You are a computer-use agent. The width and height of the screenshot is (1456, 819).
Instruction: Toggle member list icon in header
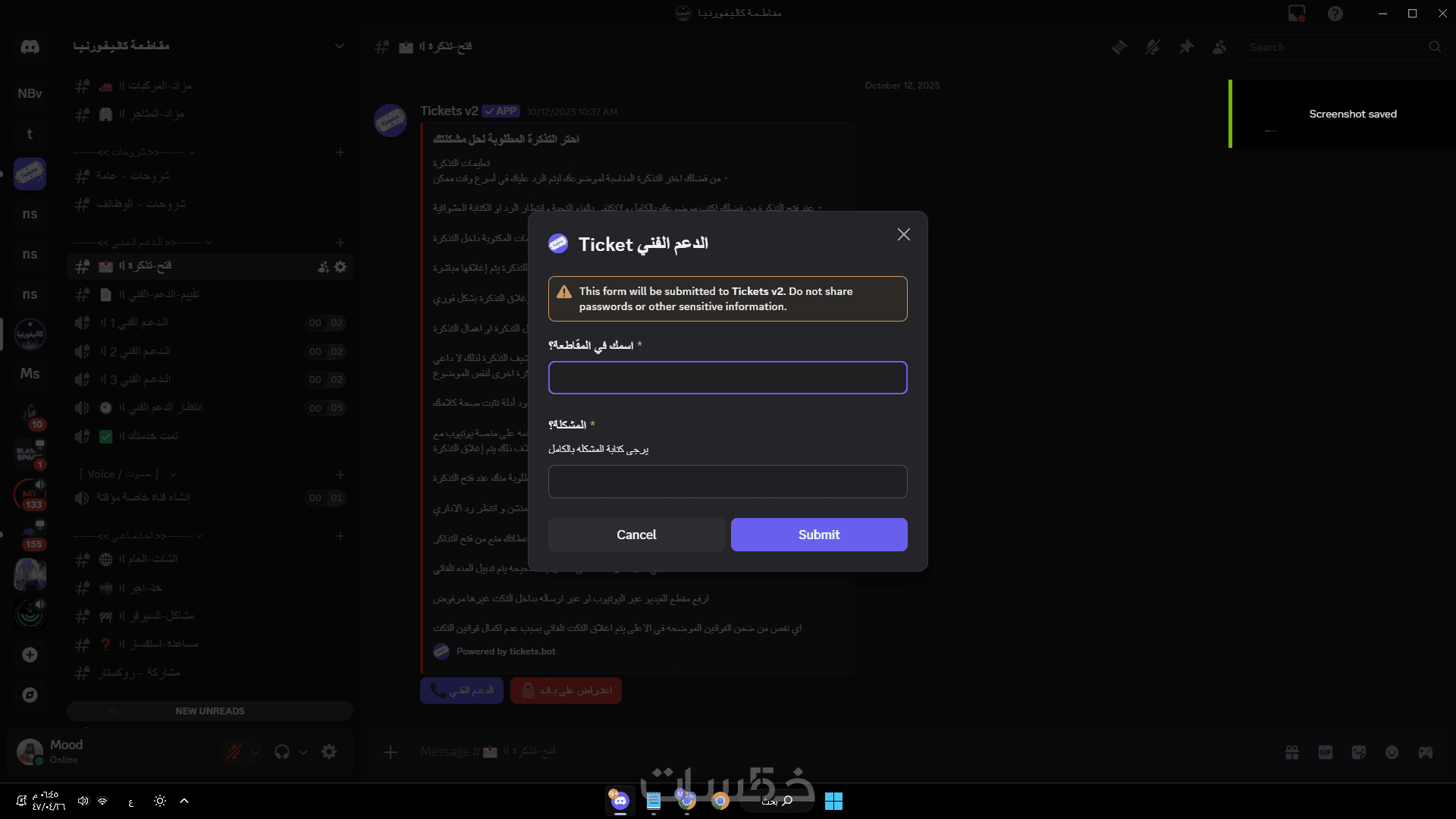point(1219,47)
